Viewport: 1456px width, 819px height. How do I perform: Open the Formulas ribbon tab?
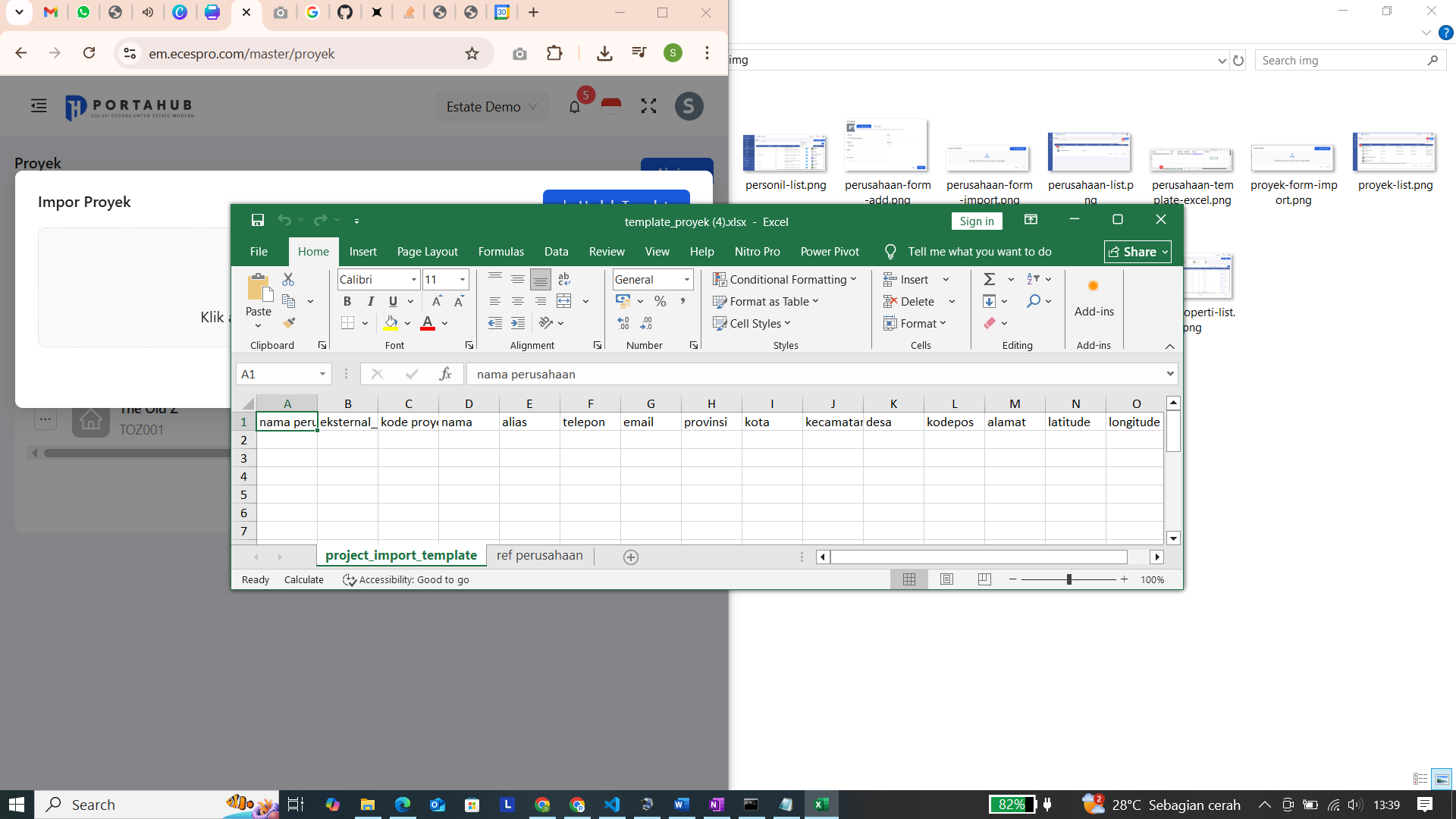click(501, 251)
